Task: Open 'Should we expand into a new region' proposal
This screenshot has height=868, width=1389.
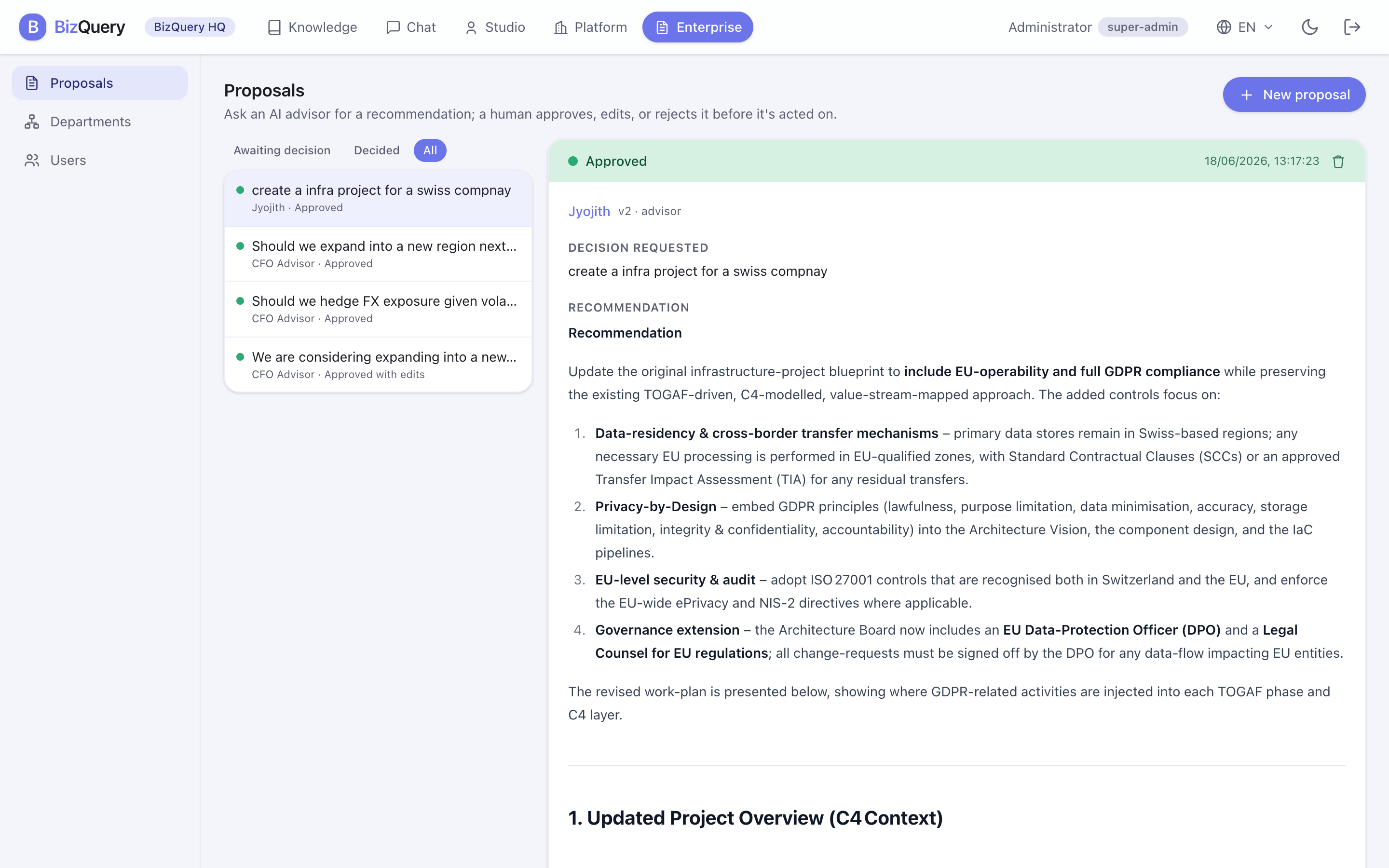Action: point(378,254)
